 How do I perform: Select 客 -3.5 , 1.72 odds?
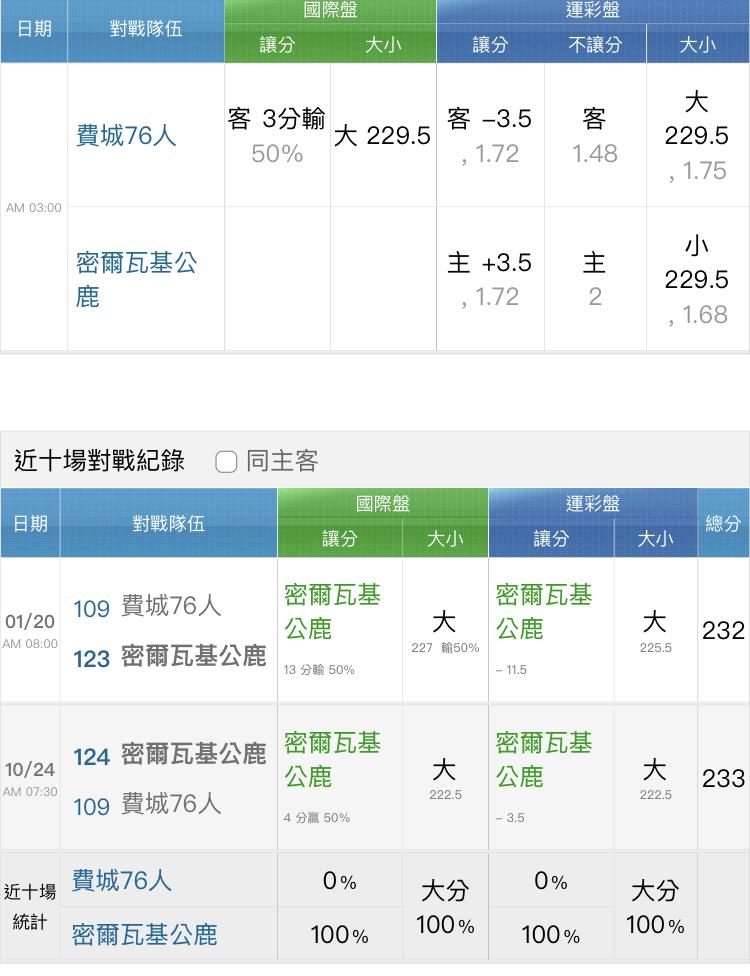pos(490,135)
